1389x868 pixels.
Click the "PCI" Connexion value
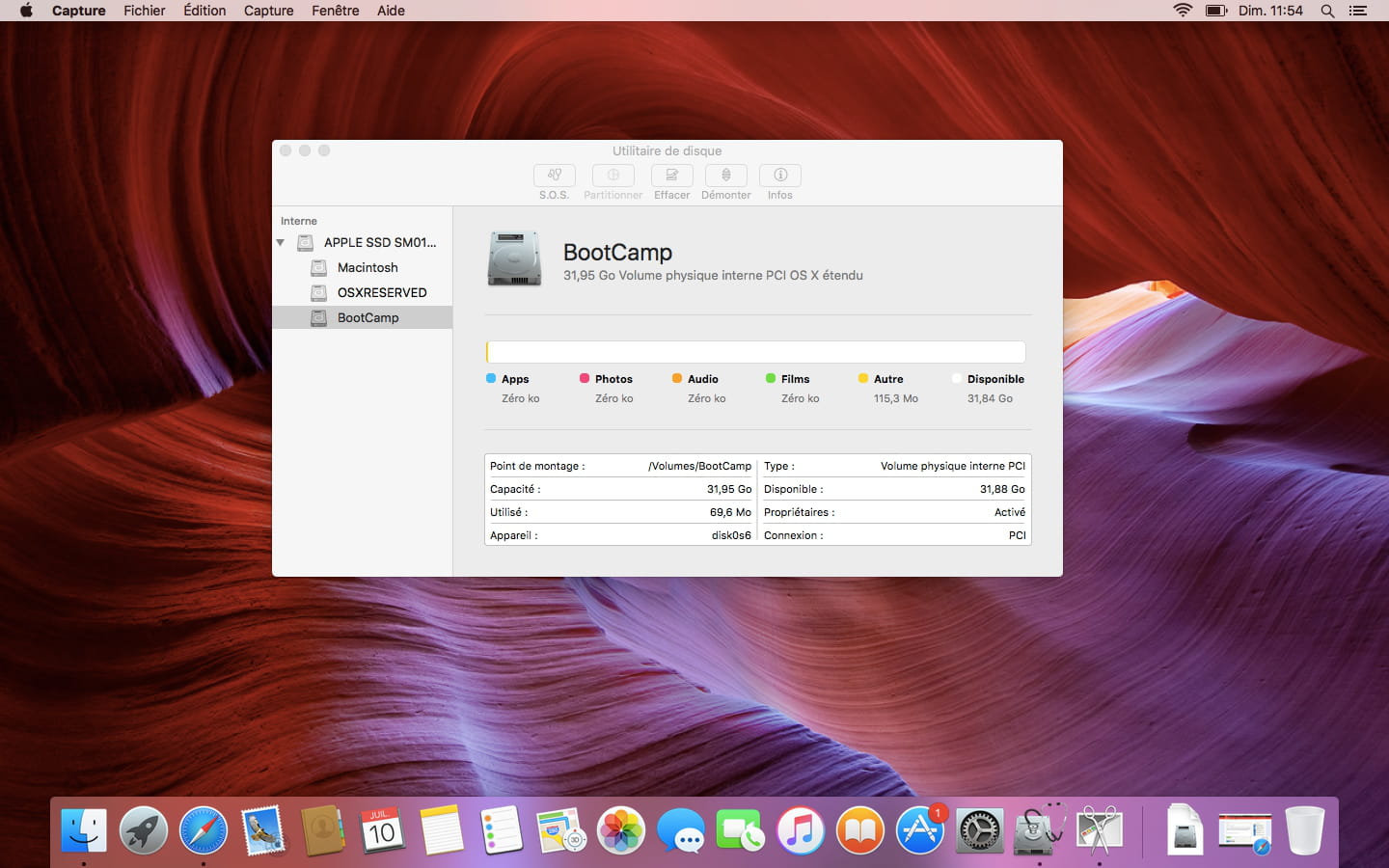click(x=1018, y=535)
